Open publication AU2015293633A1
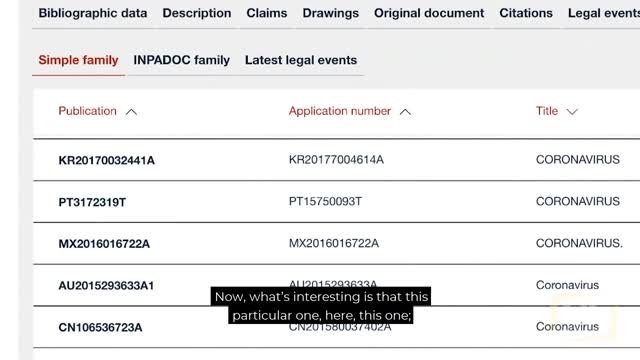The height and width of the screenshot is (360, 640). pos(106,285)
